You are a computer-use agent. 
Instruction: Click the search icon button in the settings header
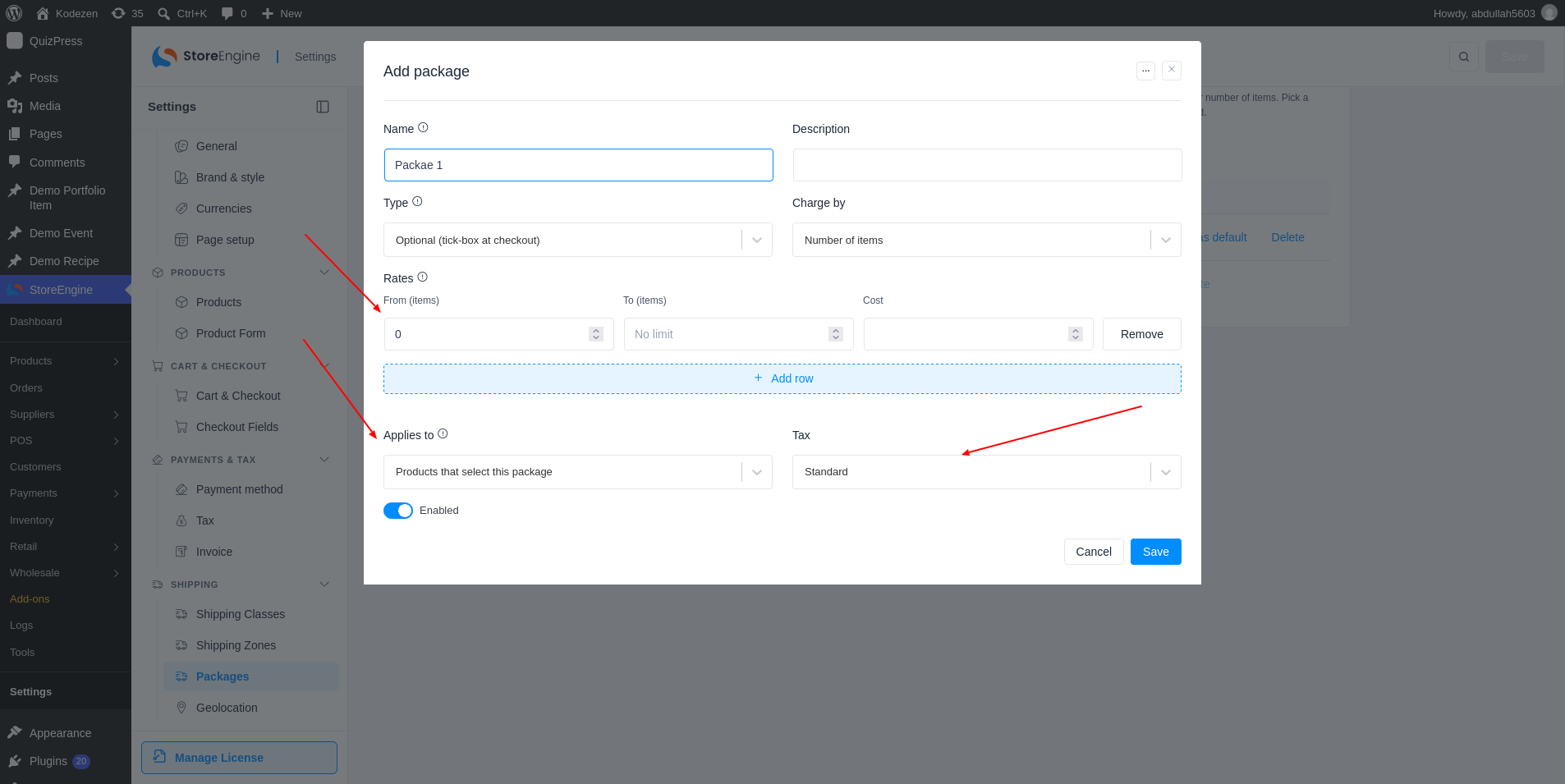[x=1464, y=57]
